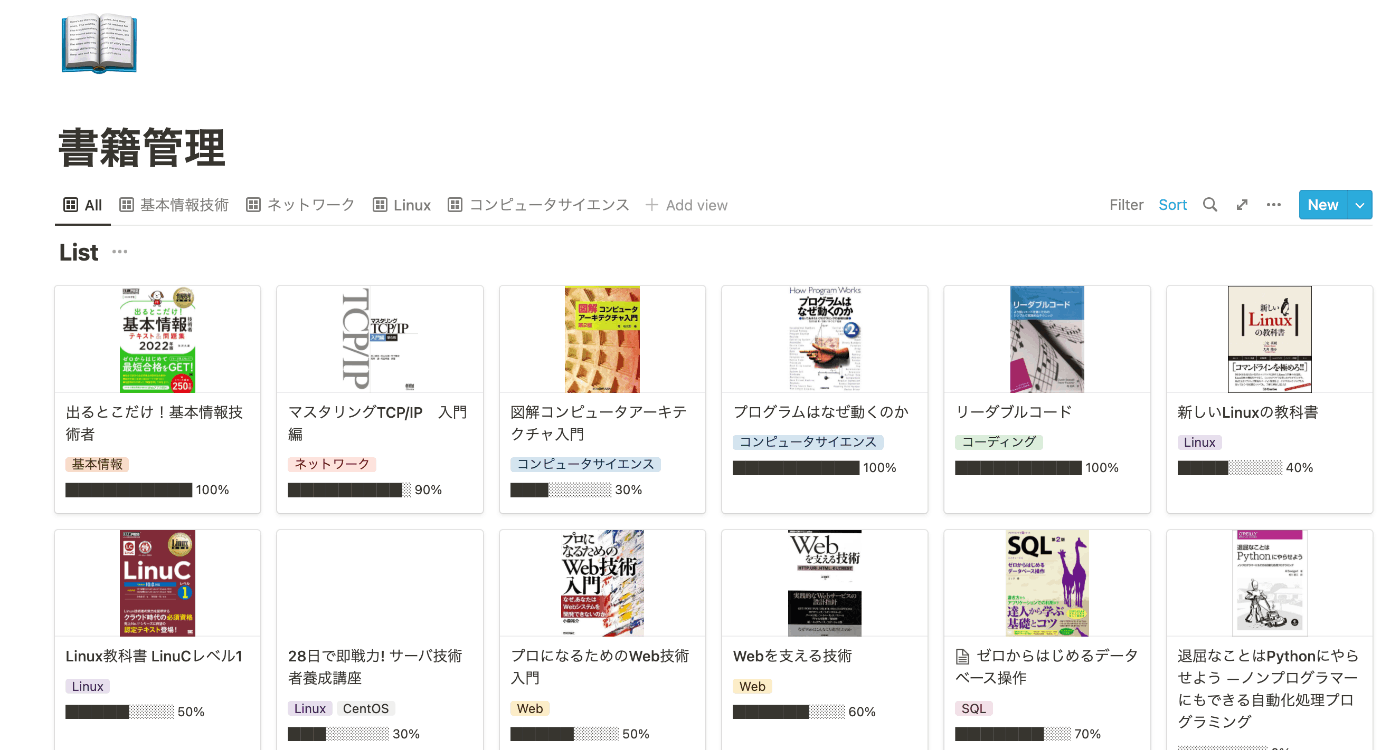
Task: Open the マスタリングTCP/IP 入門編 card title
Action: [377, 423]
